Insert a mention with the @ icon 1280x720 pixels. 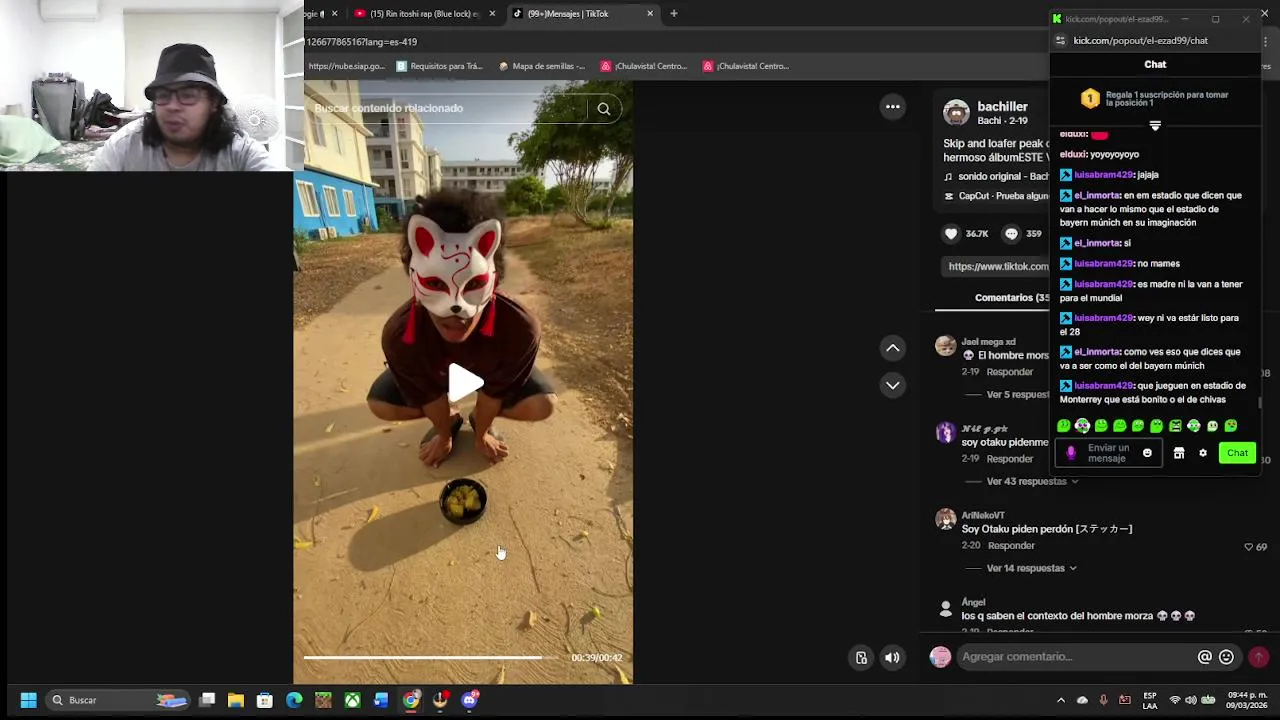(1205, 657)
